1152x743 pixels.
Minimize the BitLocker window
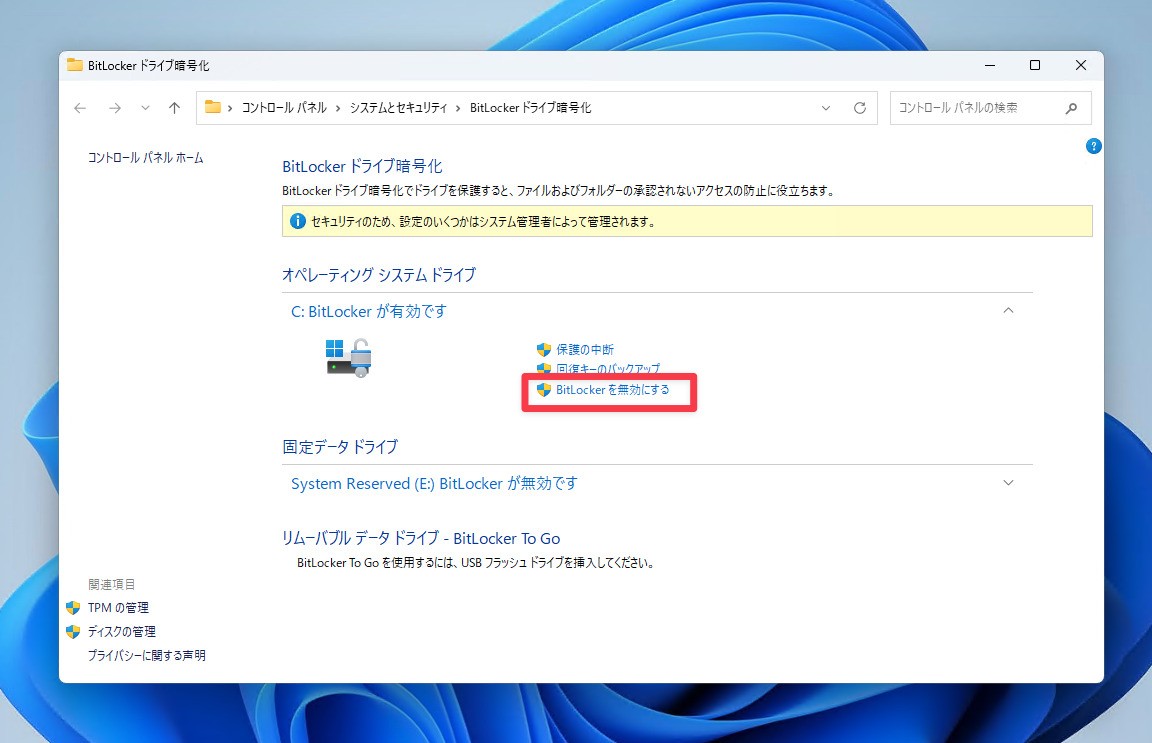coord(990,65)
